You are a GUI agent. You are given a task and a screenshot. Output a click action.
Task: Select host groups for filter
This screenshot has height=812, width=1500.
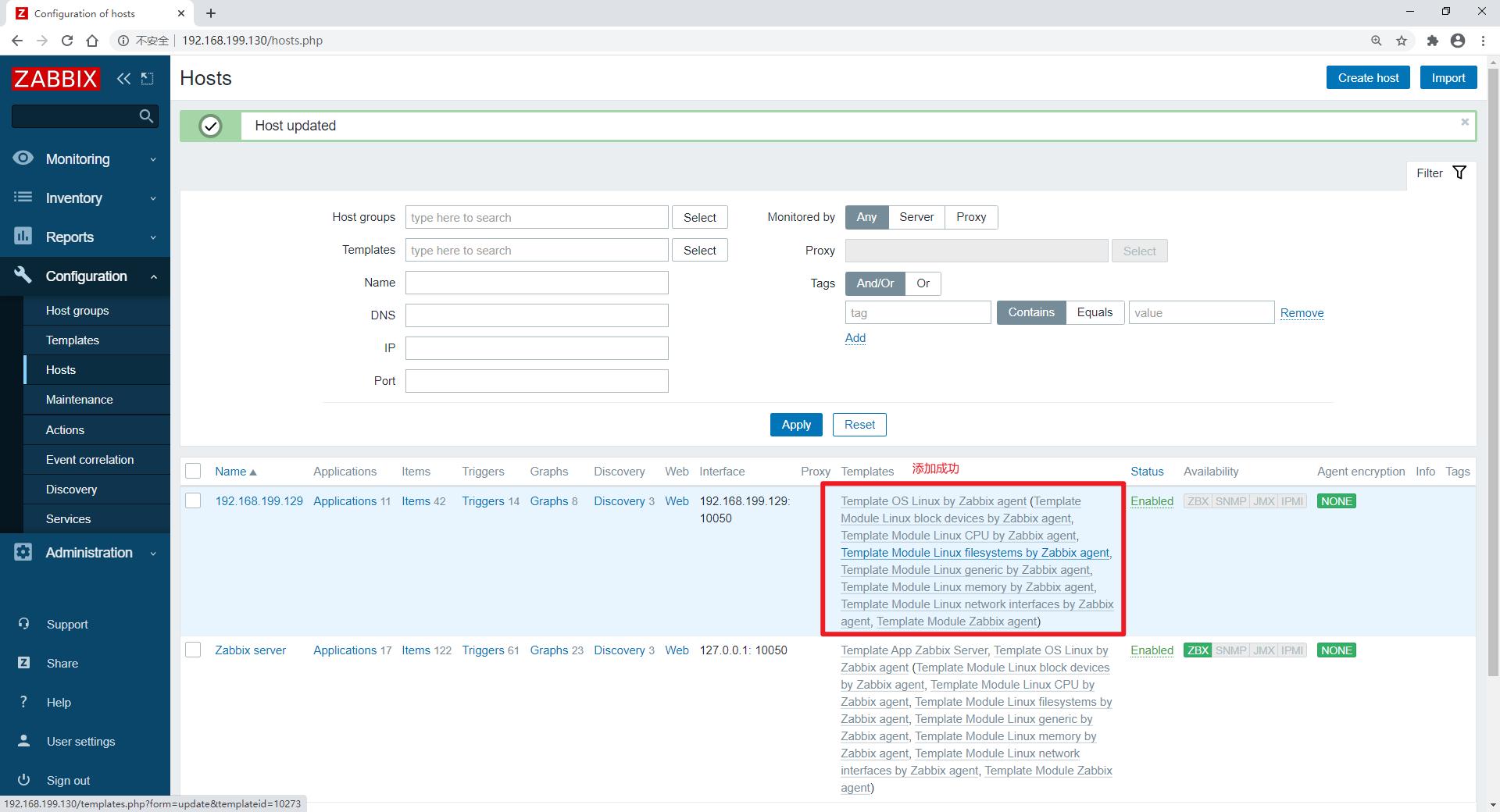[699, 217]
